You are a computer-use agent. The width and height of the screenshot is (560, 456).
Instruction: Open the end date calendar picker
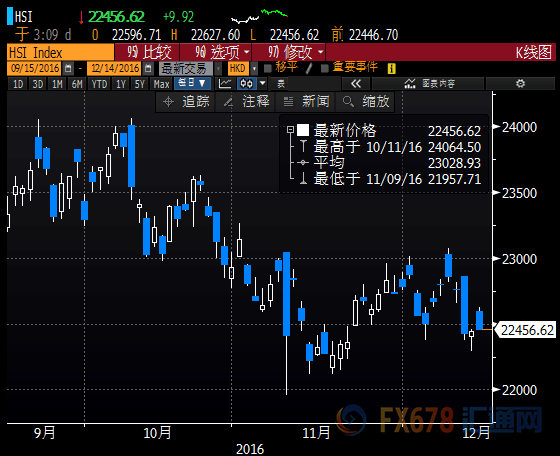pyautogui.click(x=148, y=68)
